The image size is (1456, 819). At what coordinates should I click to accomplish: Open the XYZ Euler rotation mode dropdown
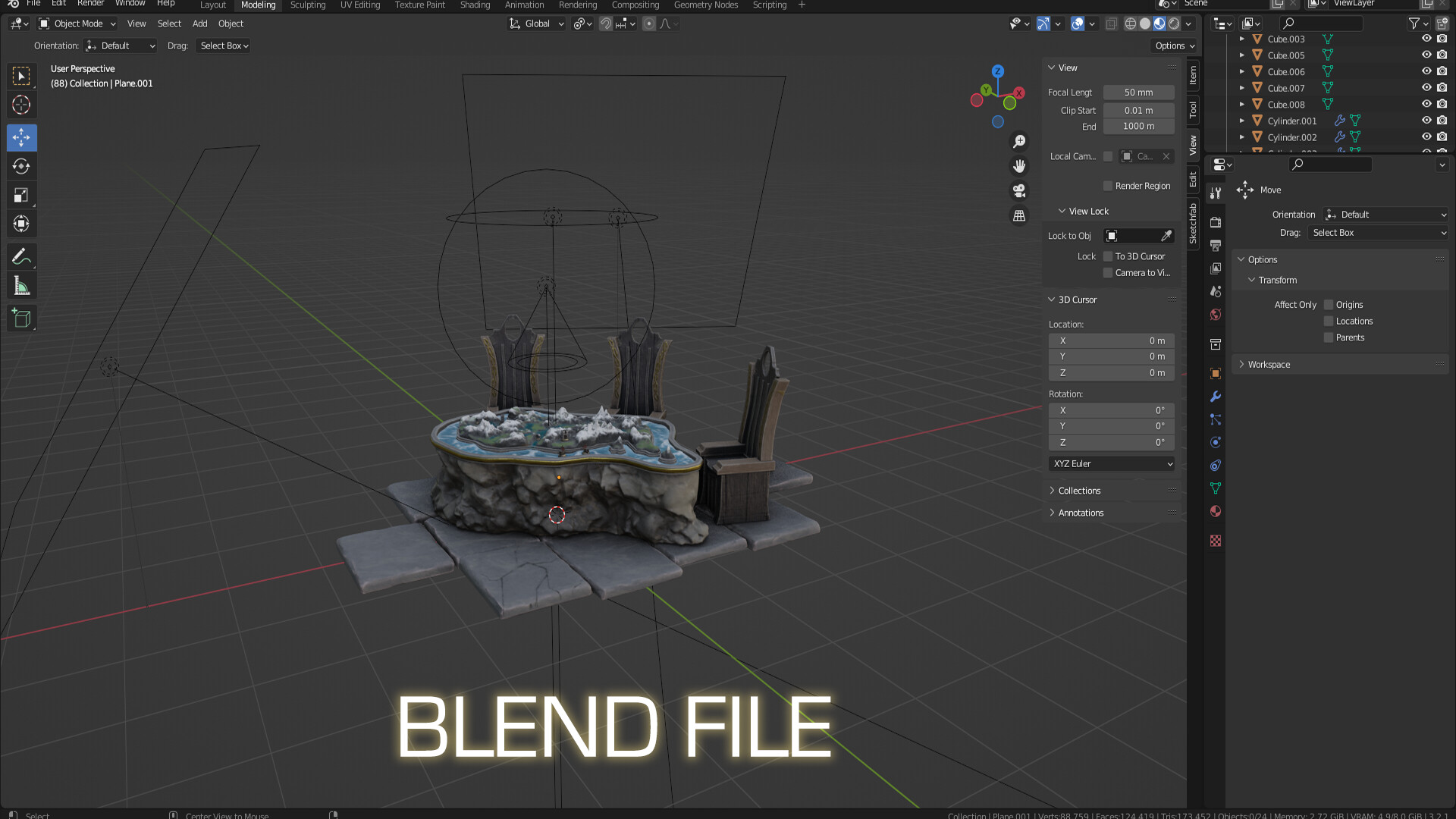(x=1111, y=463)
